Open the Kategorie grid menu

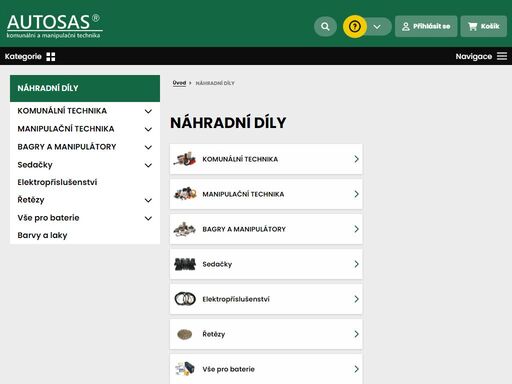pyautogui.click(x=30, y=56)
